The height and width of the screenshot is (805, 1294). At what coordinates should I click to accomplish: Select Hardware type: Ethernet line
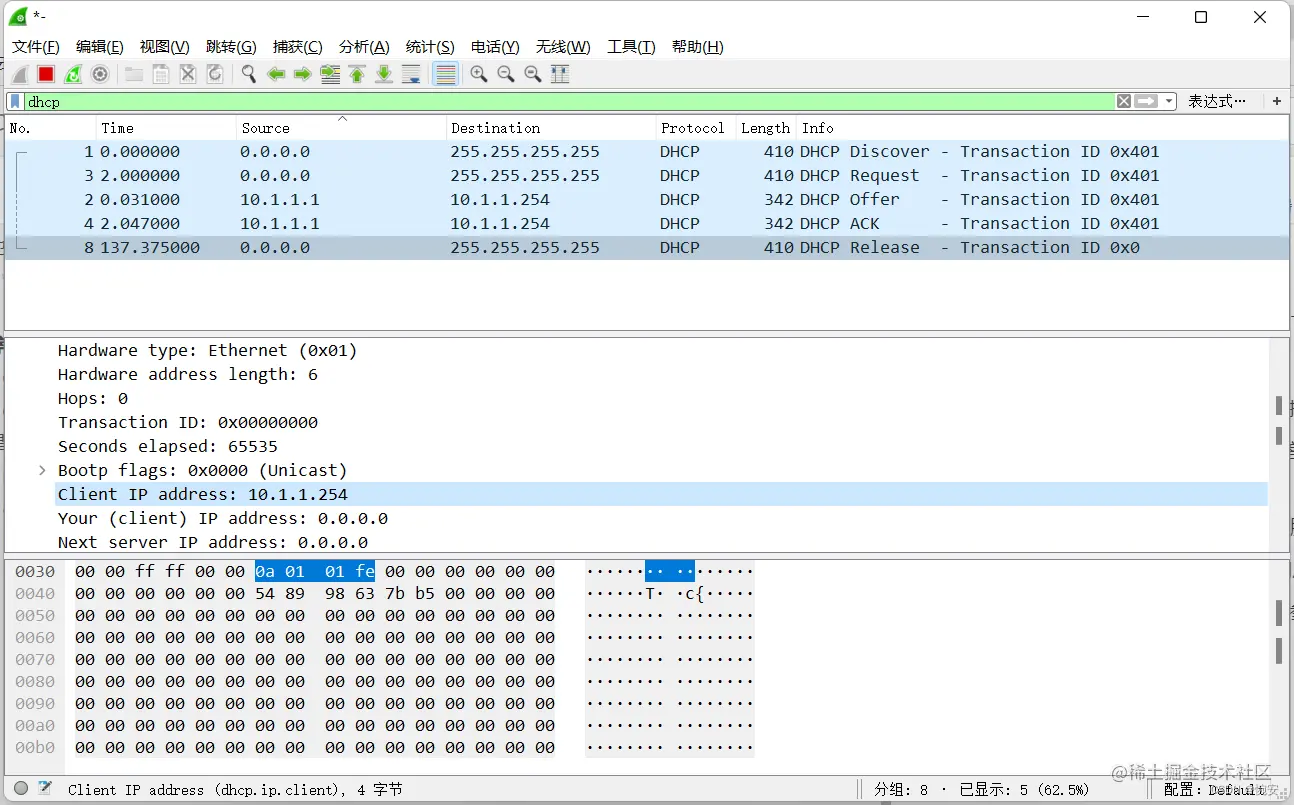pyautogui.click(x=207, y=350)
